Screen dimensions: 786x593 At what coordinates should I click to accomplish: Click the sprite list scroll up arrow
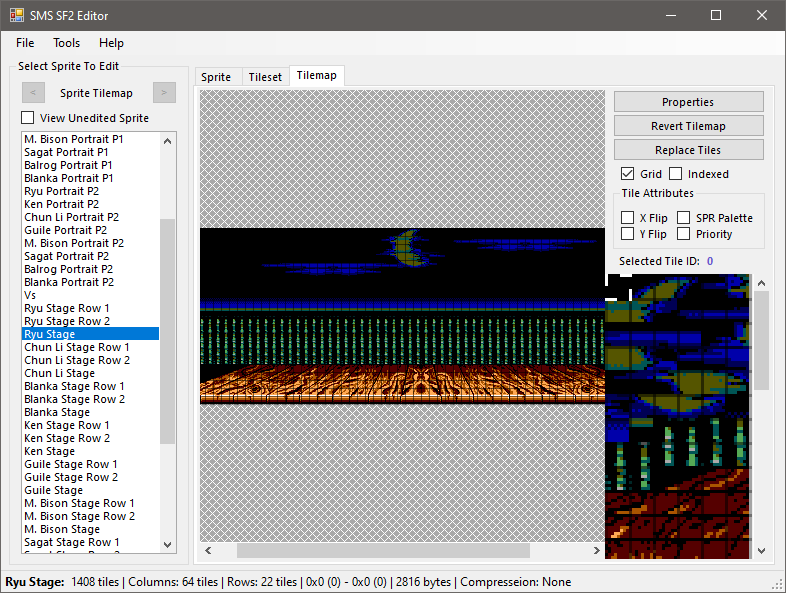click(167, 141)
